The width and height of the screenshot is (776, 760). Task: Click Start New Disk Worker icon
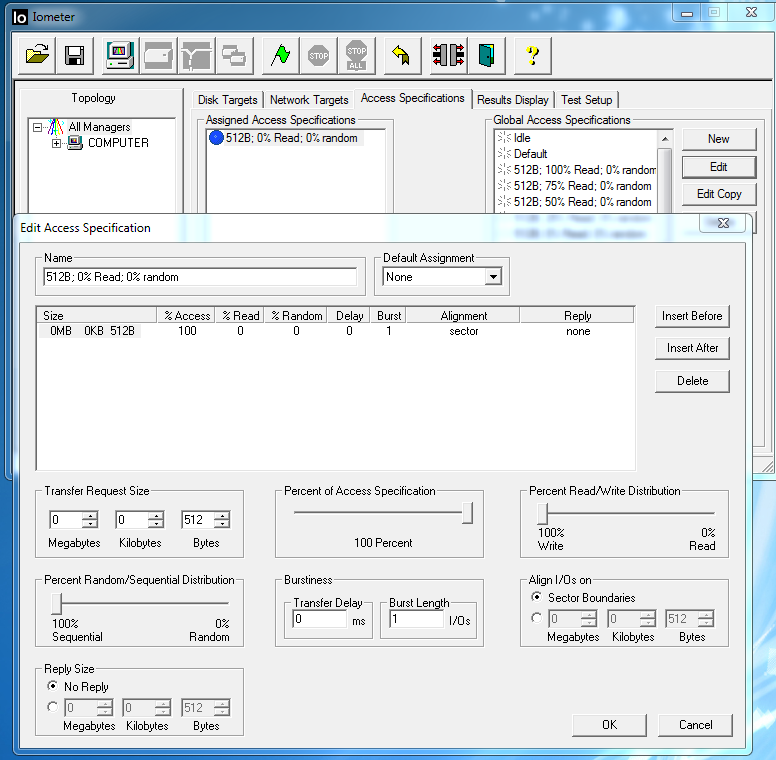point(158,55)
